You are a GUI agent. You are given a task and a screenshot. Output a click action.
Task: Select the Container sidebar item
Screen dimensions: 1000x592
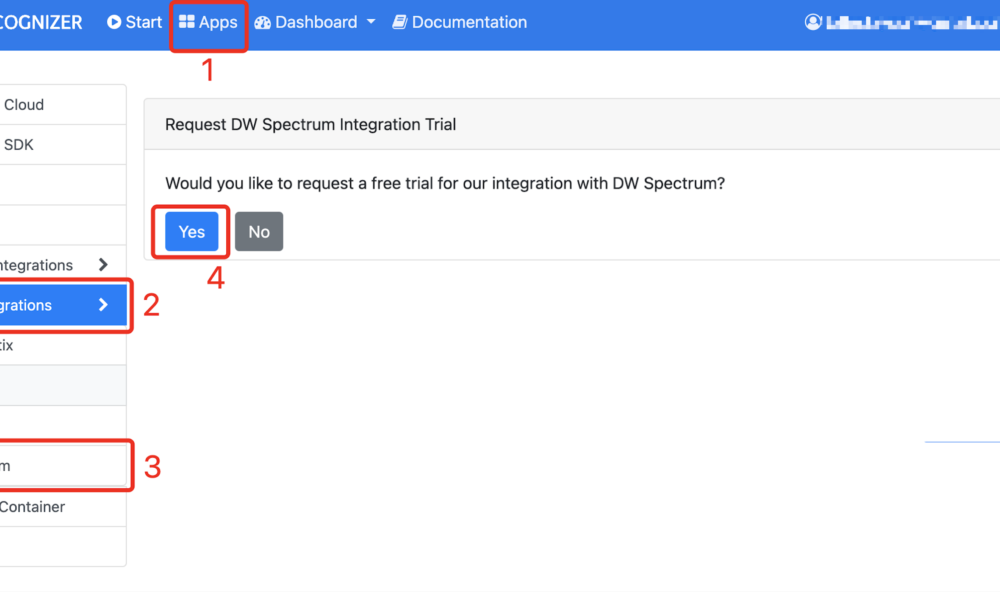point(63,507)
